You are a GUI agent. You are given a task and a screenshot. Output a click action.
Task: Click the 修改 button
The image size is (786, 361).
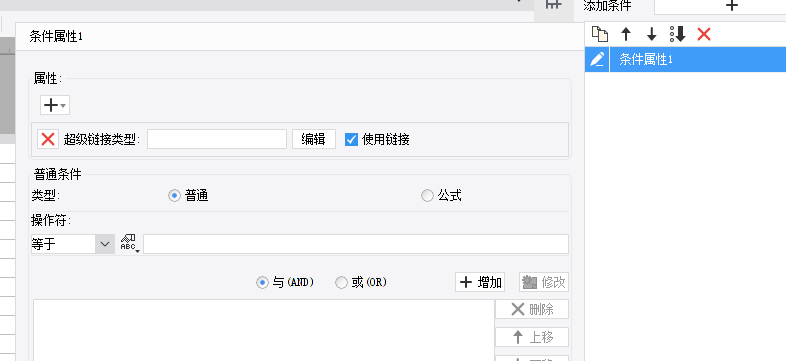coord(544,282)
